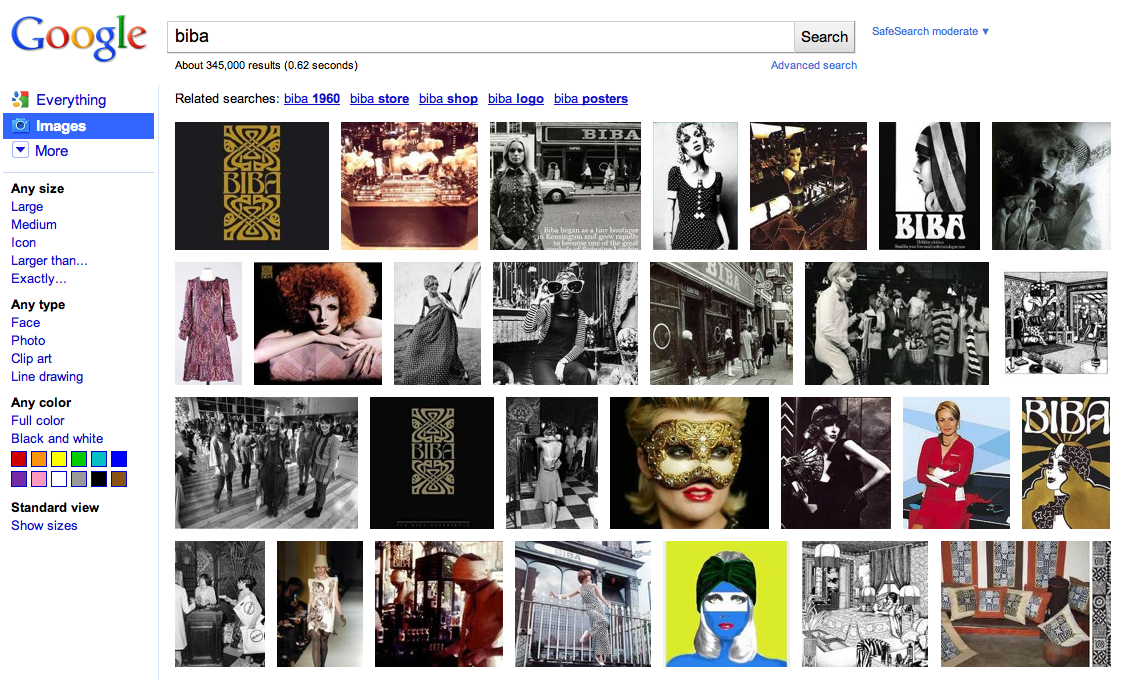Viewport: 1127px width, 680px height.
Task: Open the sofa with patterned cushions thumbnail
Action: point(1026,604)
